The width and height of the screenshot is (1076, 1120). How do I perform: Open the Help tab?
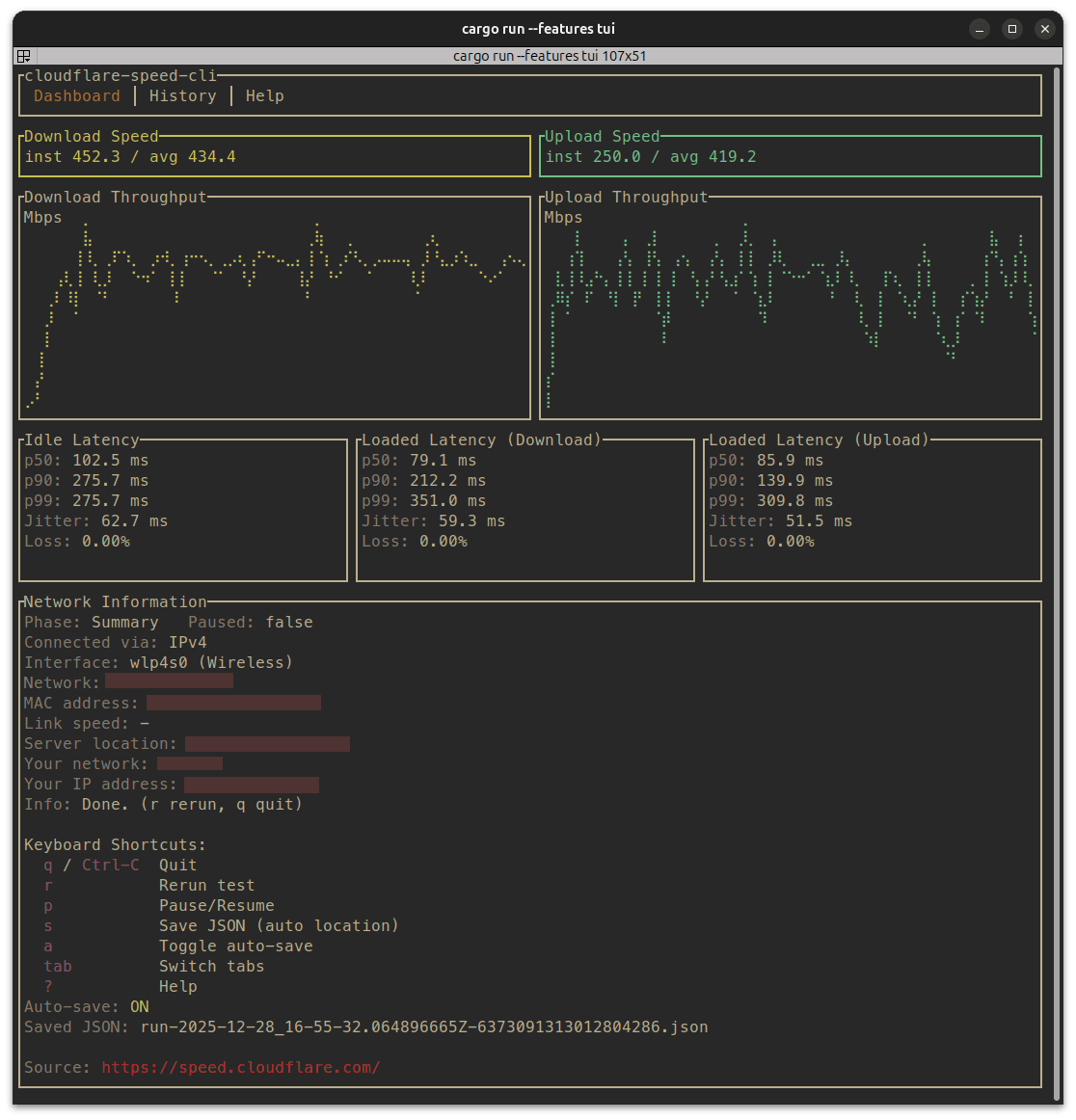264,95
